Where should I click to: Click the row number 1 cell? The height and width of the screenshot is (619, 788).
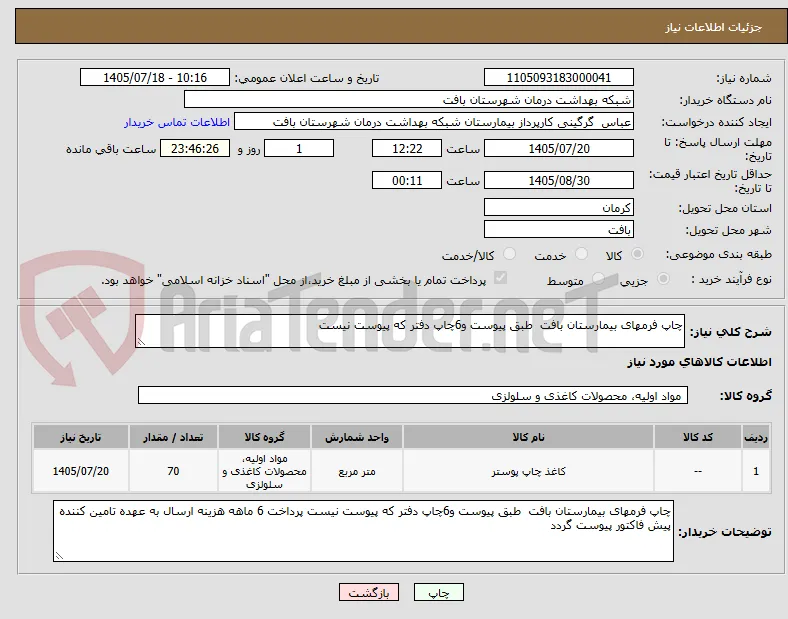pyautogui.click(x=756, y=471)
